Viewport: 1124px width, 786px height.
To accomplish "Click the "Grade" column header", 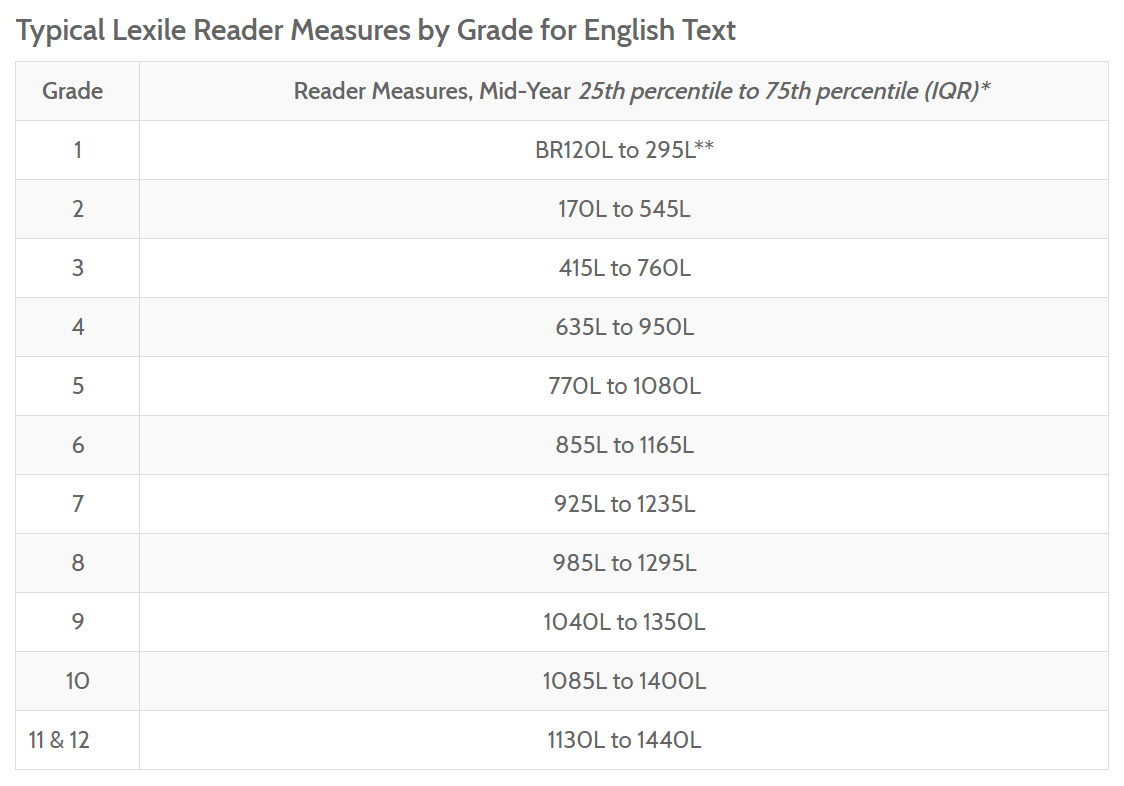I will (72, 91).
